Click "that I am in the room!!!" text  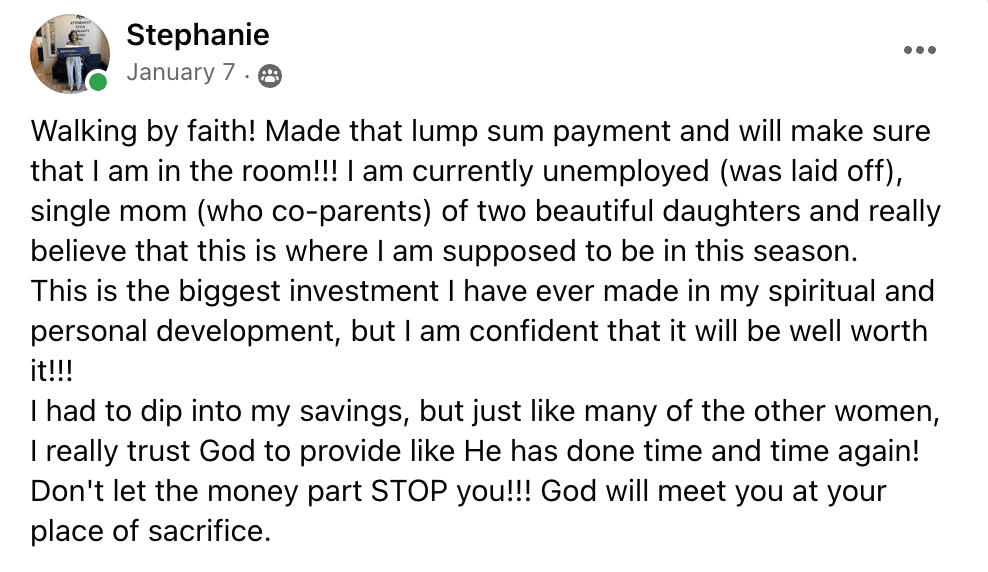(x=184, y=172)
